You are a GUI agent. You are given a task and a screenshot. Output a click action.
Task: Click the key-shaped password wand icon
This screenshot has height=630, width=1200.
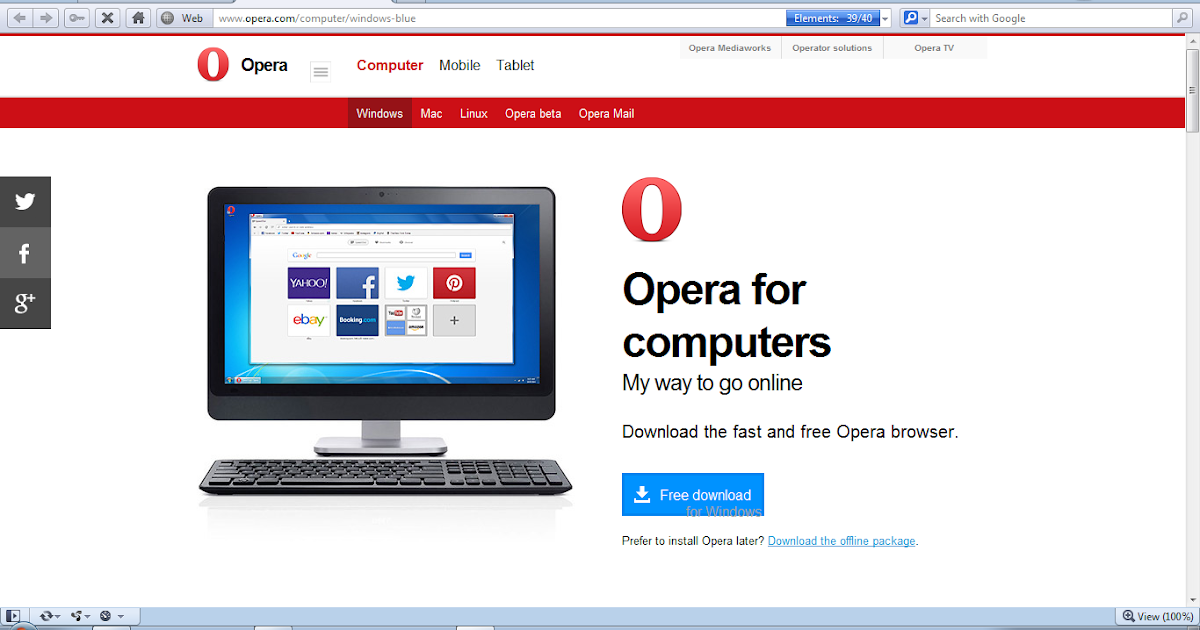click(76, 18)
